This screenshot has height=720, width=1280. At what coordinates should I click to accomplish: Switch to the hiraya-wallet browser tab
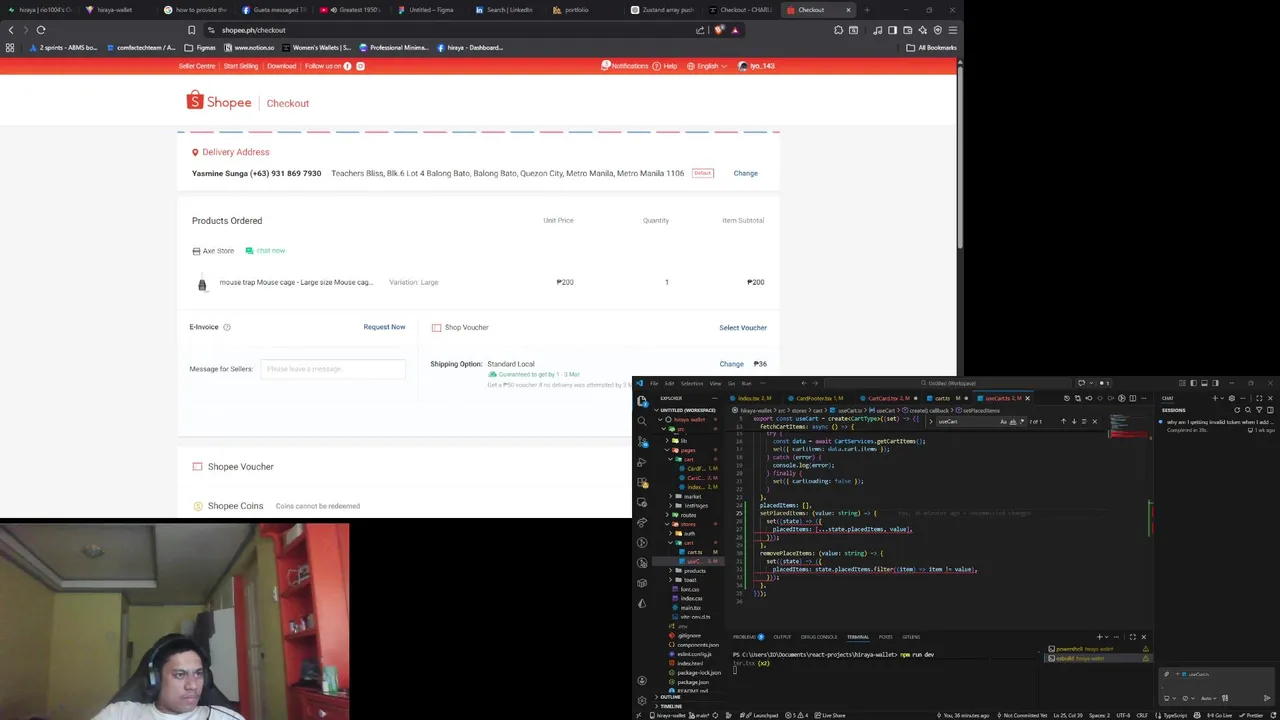pyautogui.click(x=114, y=10)
